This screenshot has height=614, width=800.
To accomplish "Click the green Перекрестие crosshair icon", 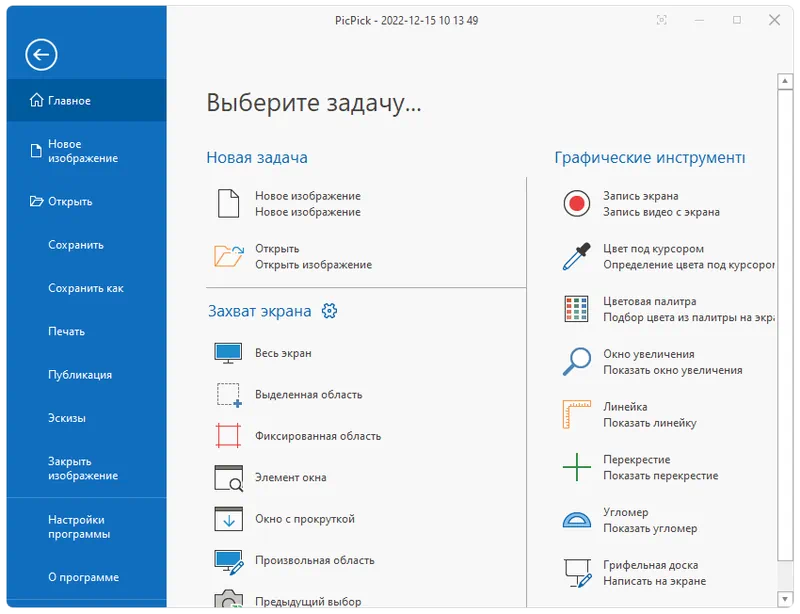I will 577,466.
